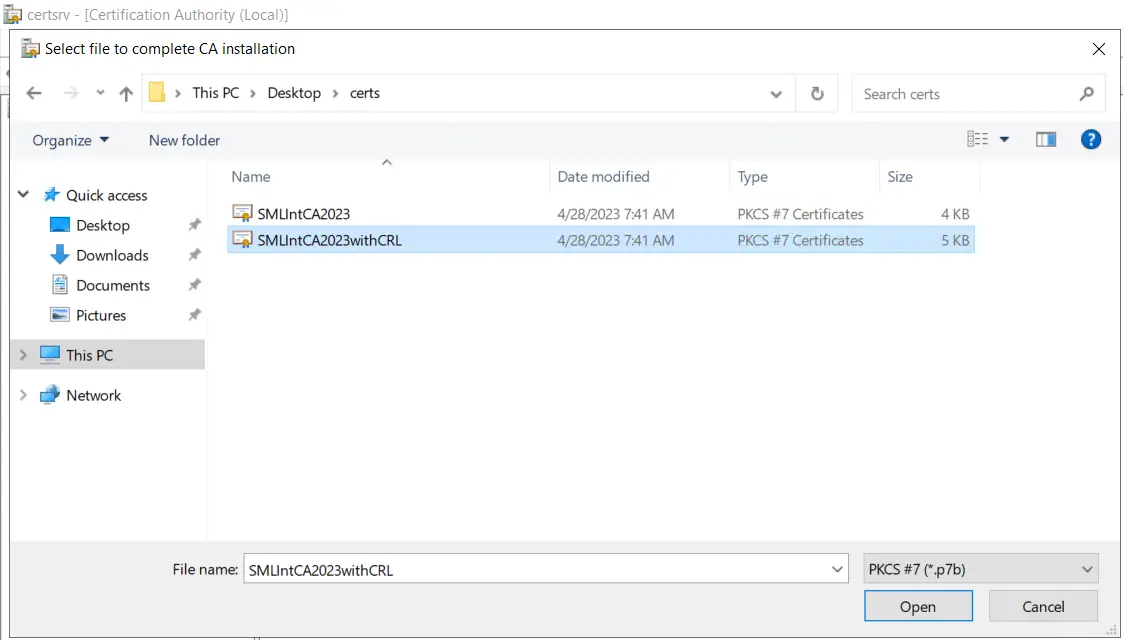Toggle the preview pane icon
This screenshot has height=640, width=1123.
(x=1046, y=140)
